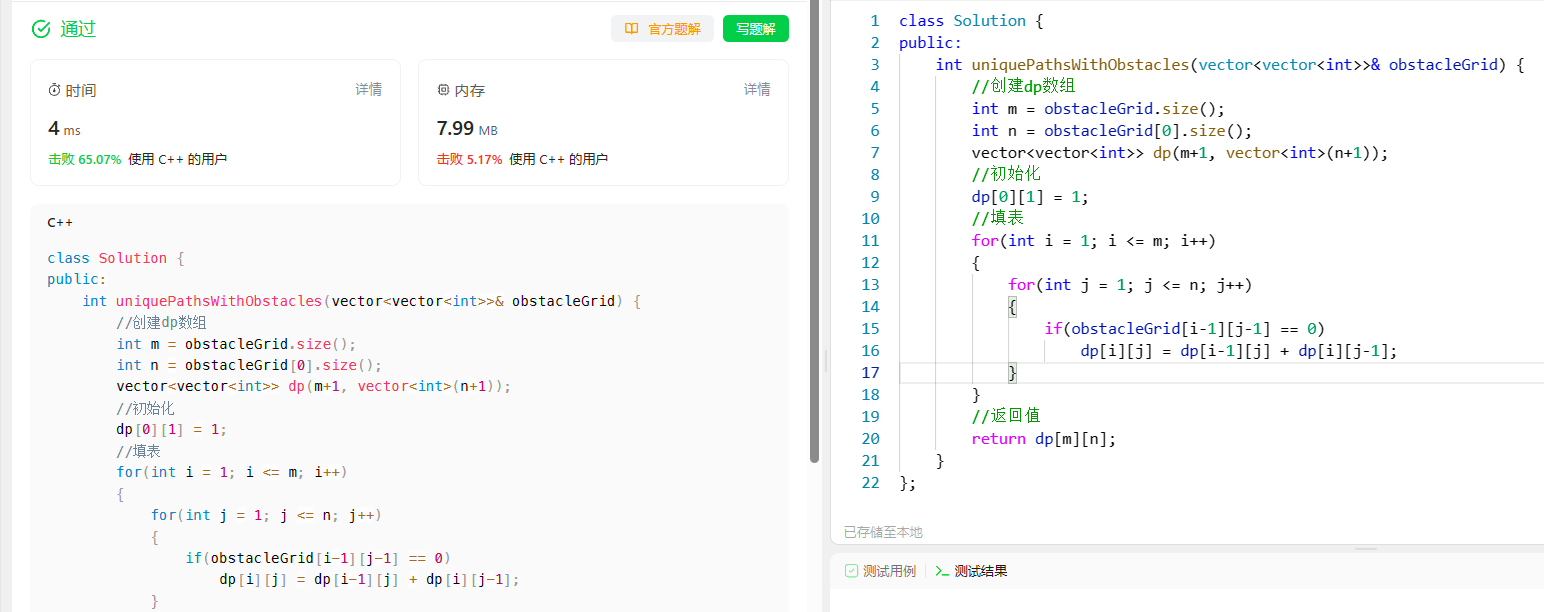Click editor line number 3
Viewport: 1544px width, 612px height.
click(875, 65)
